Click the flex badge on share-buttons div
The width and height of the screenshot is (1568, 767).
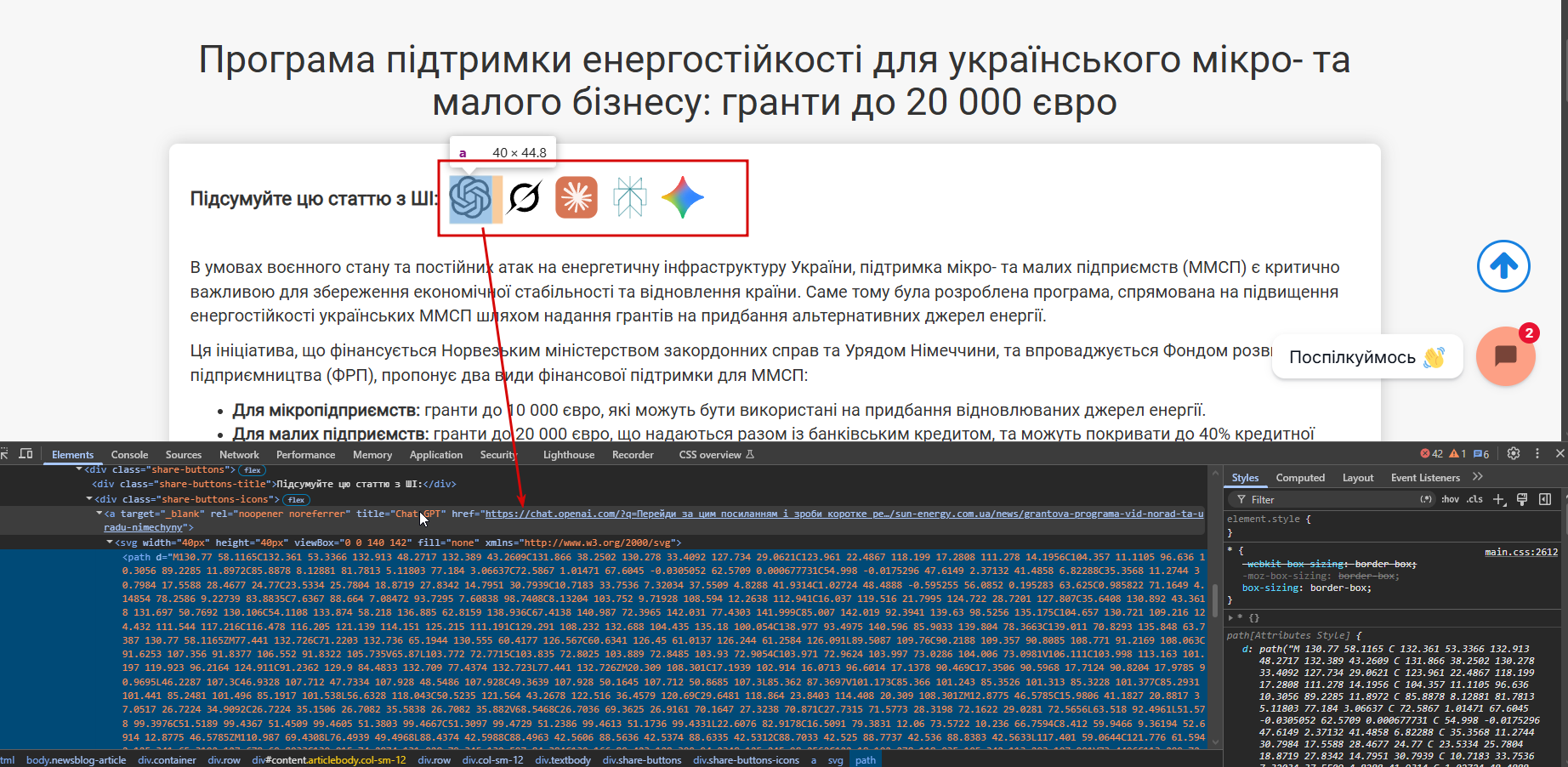click(253, 470)
